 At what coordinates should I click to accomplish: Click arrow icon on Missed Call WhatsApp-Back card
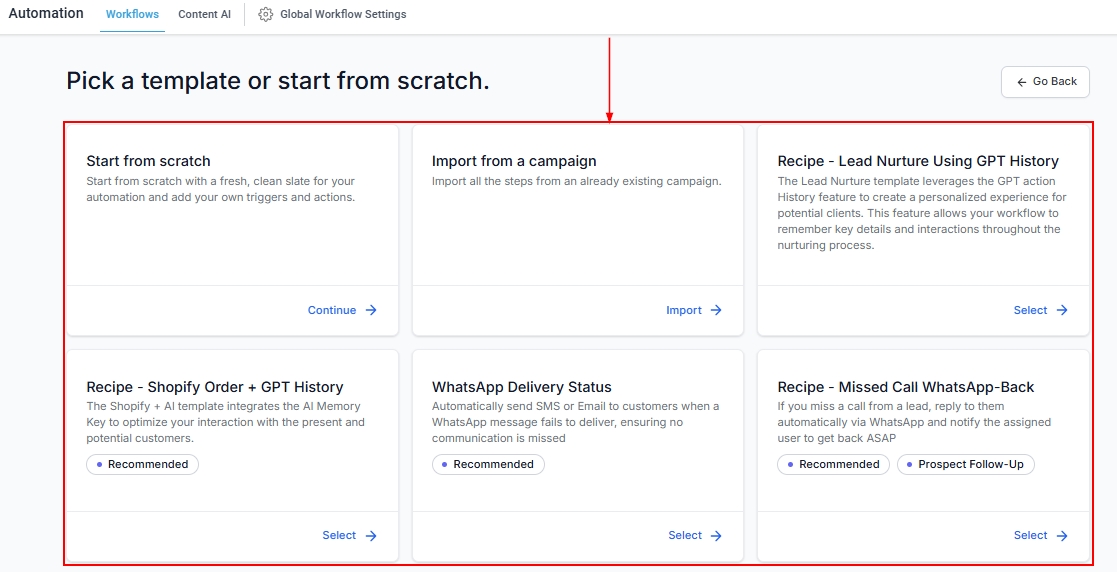1062,536
